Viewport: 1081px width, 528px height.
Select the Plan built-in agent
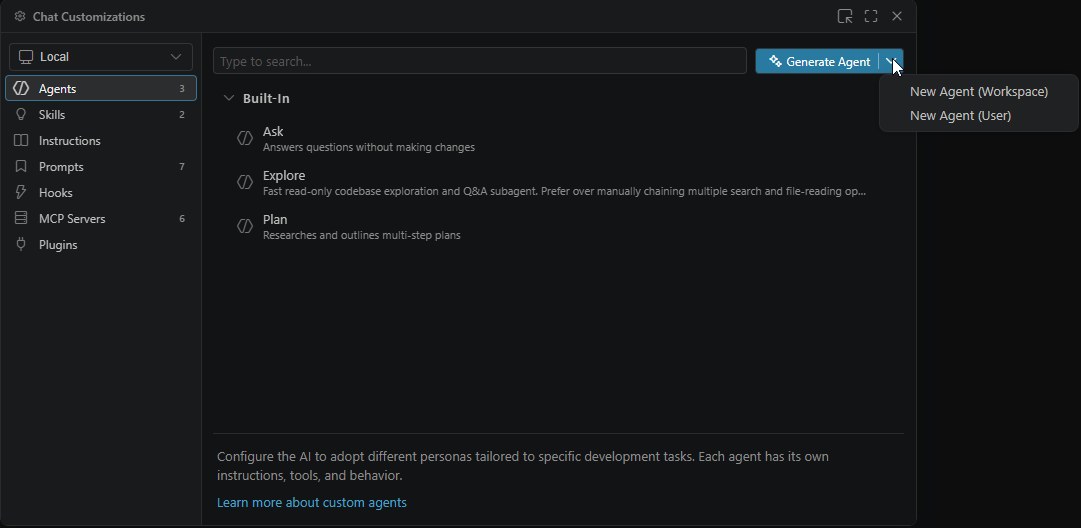275,220
